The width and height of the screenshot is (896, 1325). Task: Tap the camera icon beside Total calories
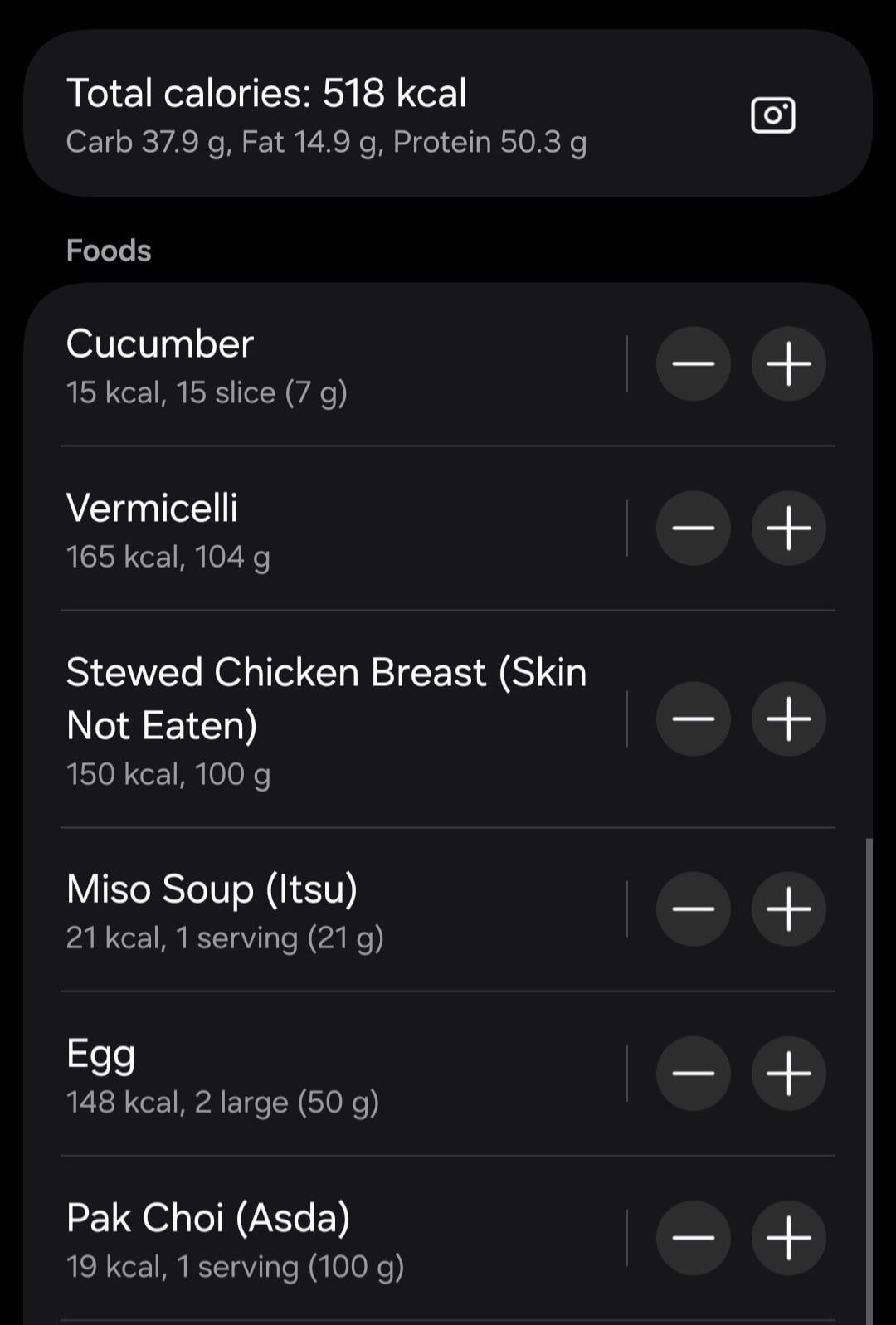click(x=772, y=114)
